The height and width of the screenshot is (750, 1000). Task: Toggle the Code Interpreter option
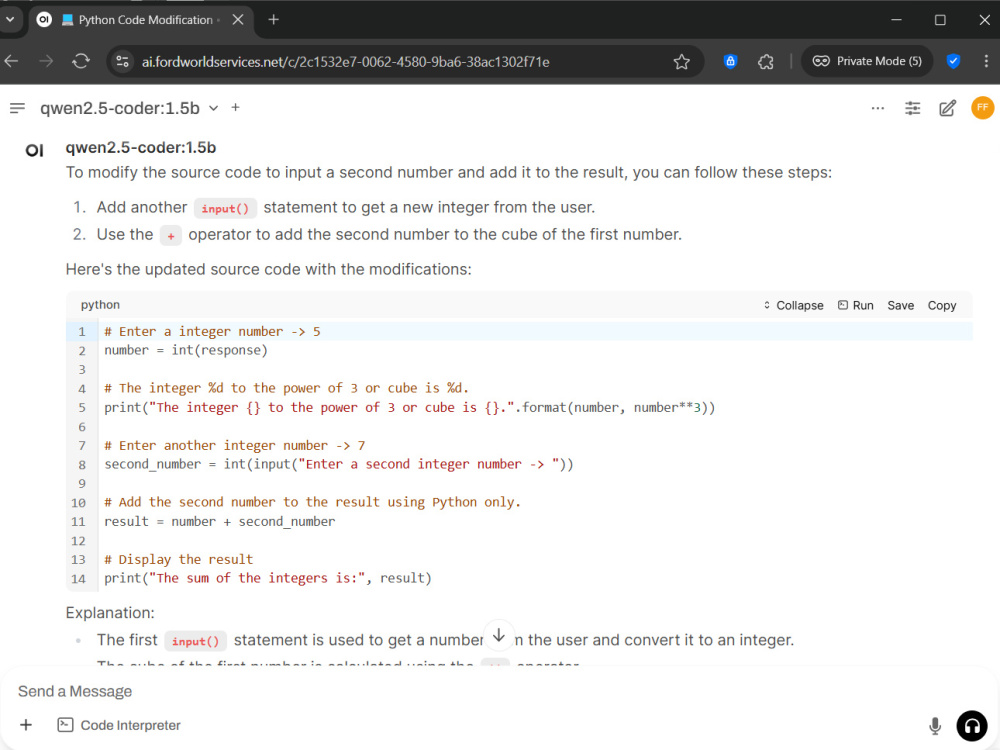(x=119, y=725)
